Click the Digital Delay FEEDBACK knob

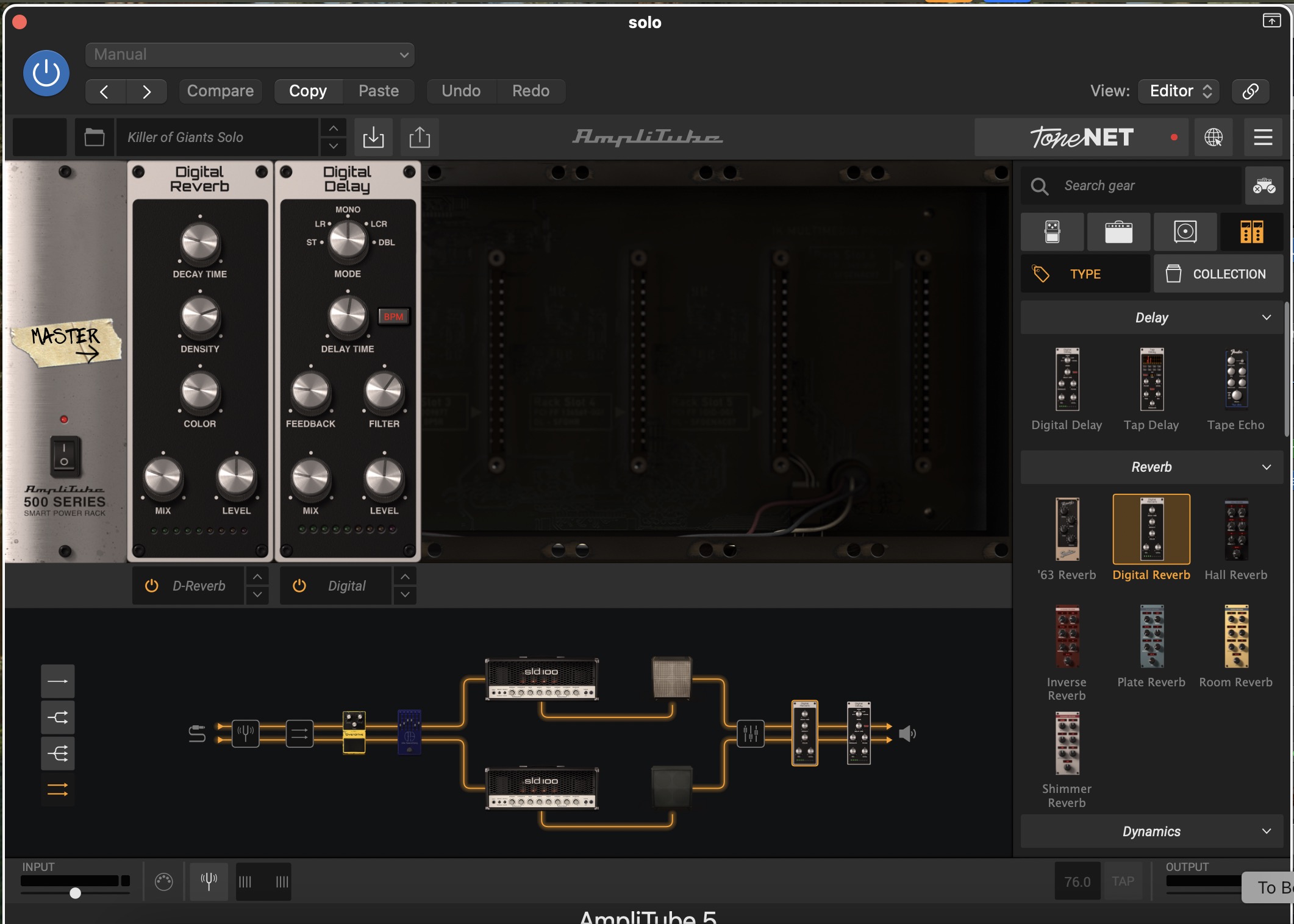click(310, 392)
